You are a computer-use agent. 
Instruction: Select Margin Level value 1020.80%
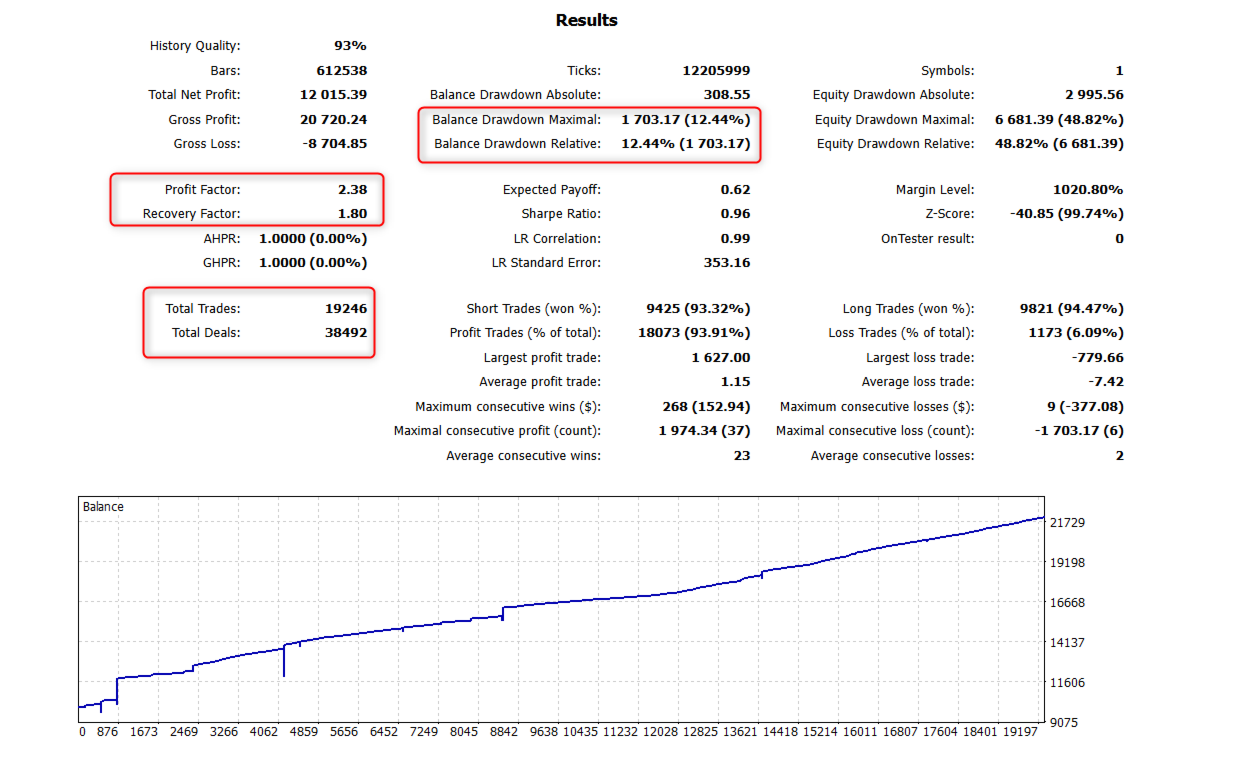point(1089,190)
